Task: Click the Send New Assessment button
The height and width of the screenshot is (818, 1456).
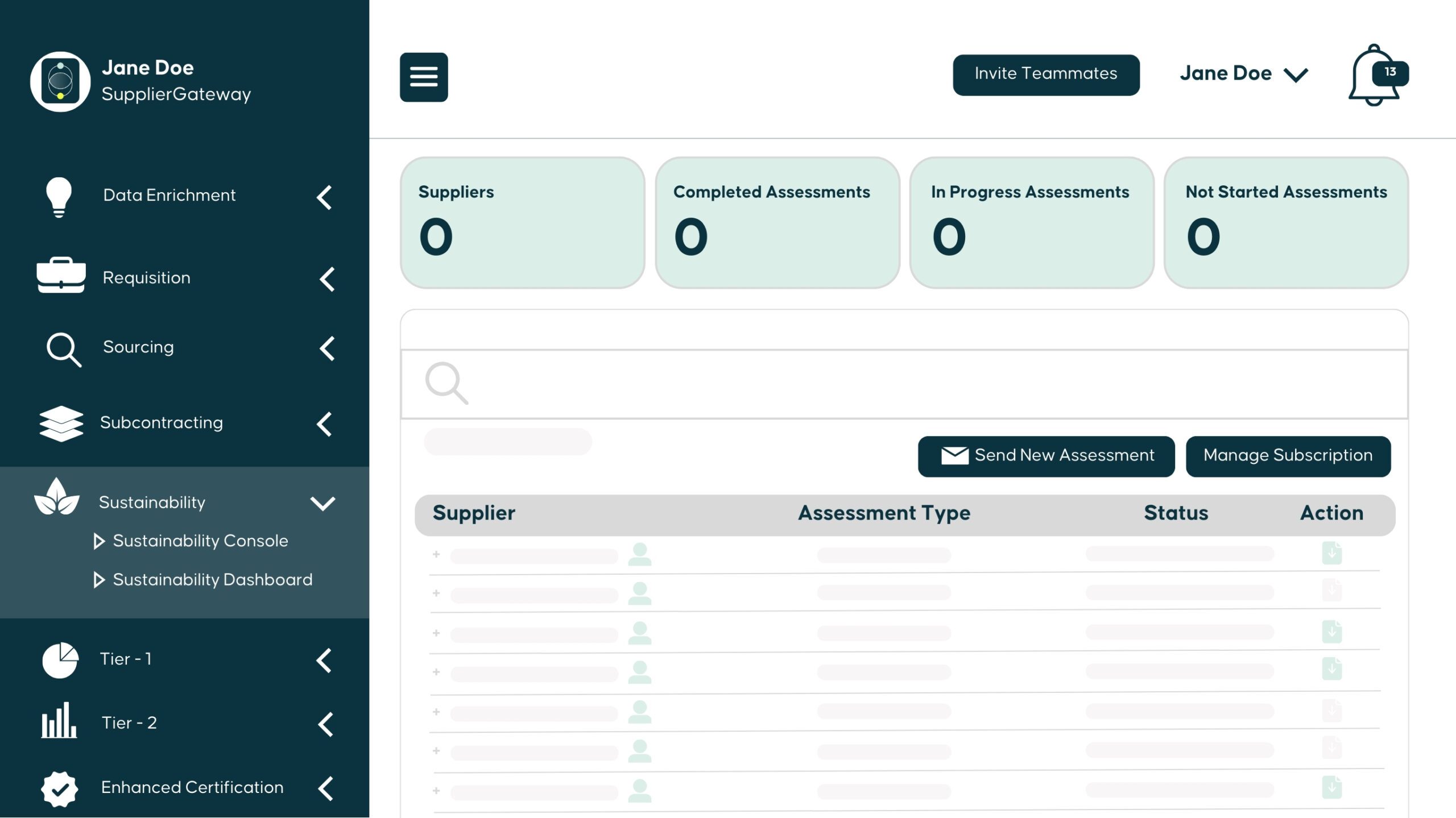Action: click(1045, 456)
